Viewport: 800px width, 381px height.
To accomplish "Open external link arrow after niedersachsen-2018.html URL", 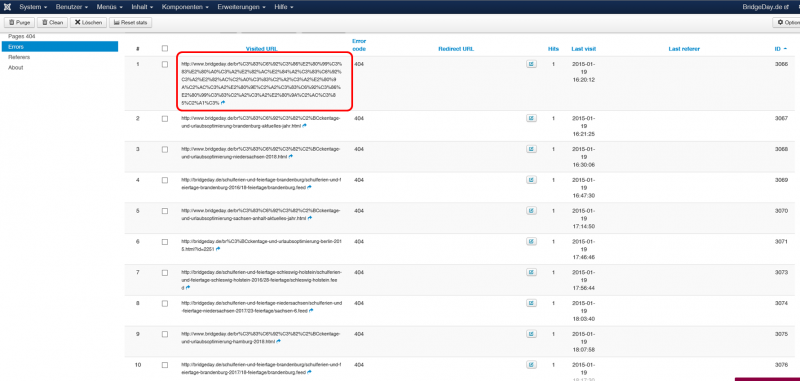I will coord(290,157).
